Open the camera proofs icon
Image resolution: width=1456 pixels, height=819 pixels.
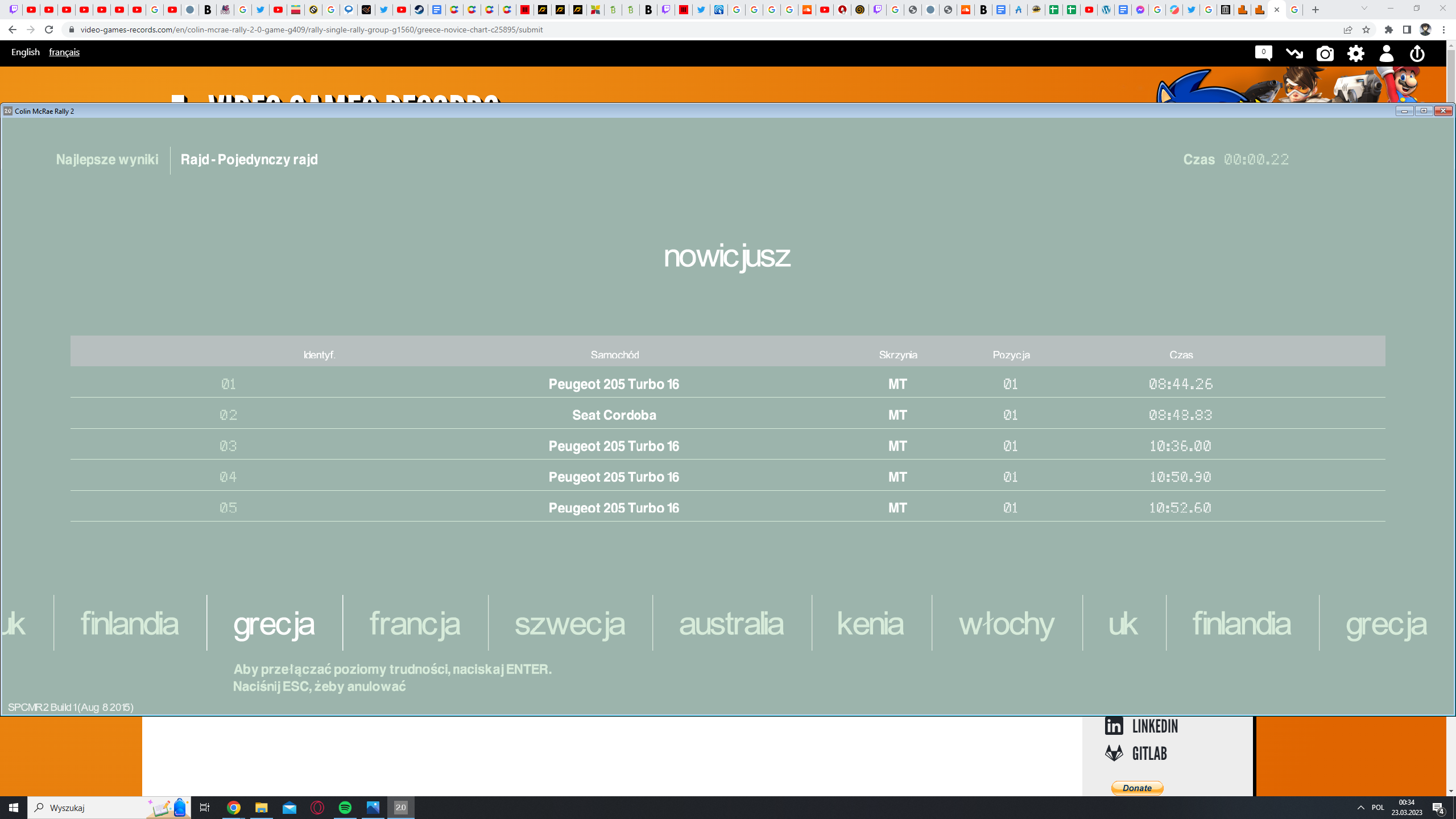pyautogui.click(x=1325, y=53)
